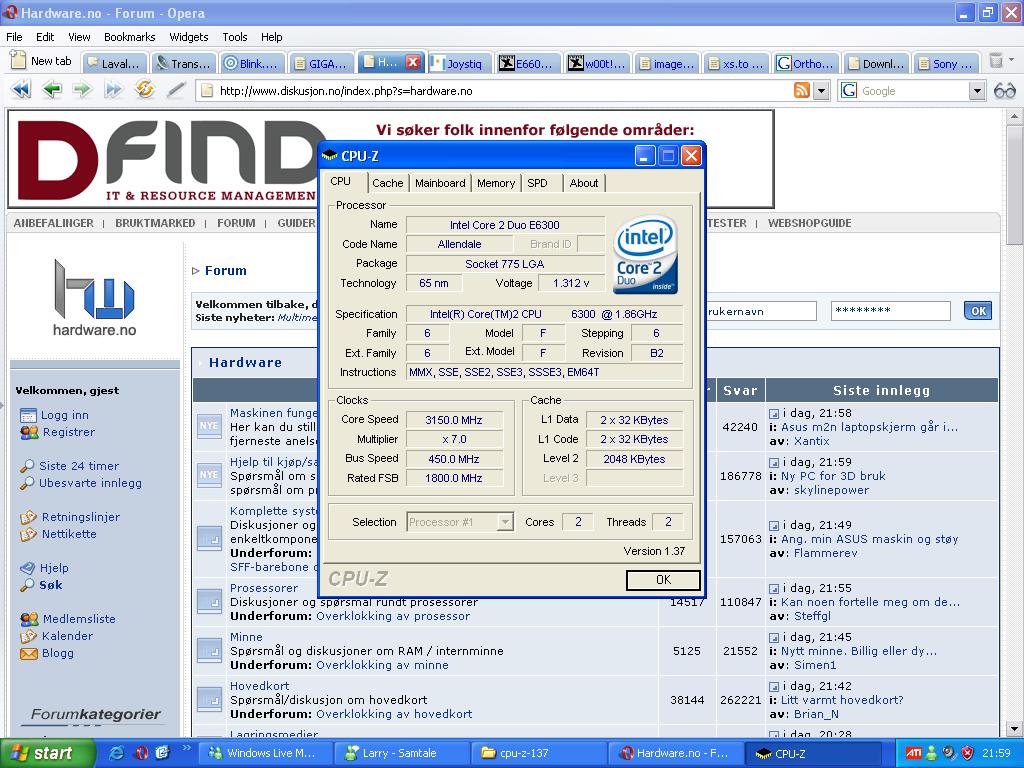The height and width of the screenshot is (768, 1024).
Task: Open the Bookmarks menu
Action: click(x=129, y=37)
